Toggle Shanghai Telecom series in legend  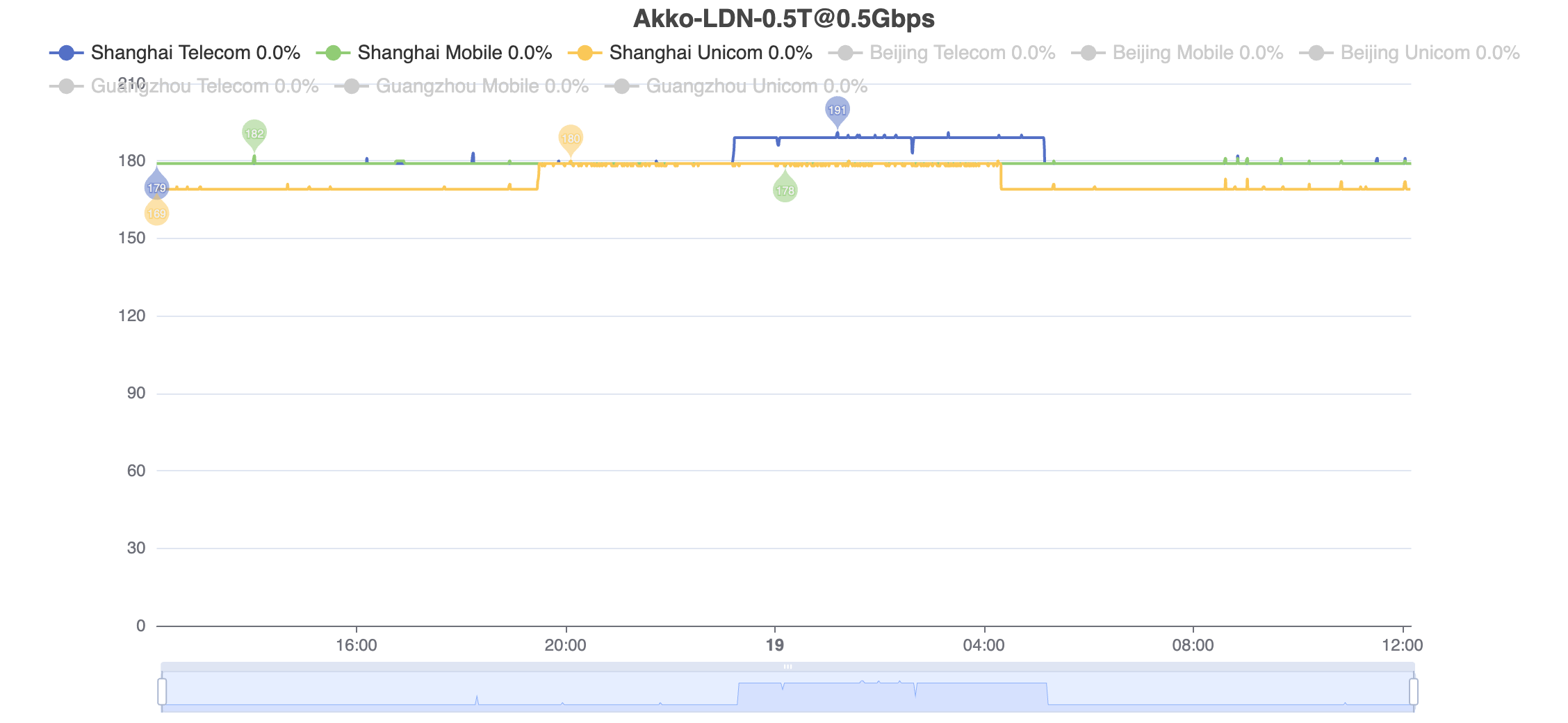(175, 53)
